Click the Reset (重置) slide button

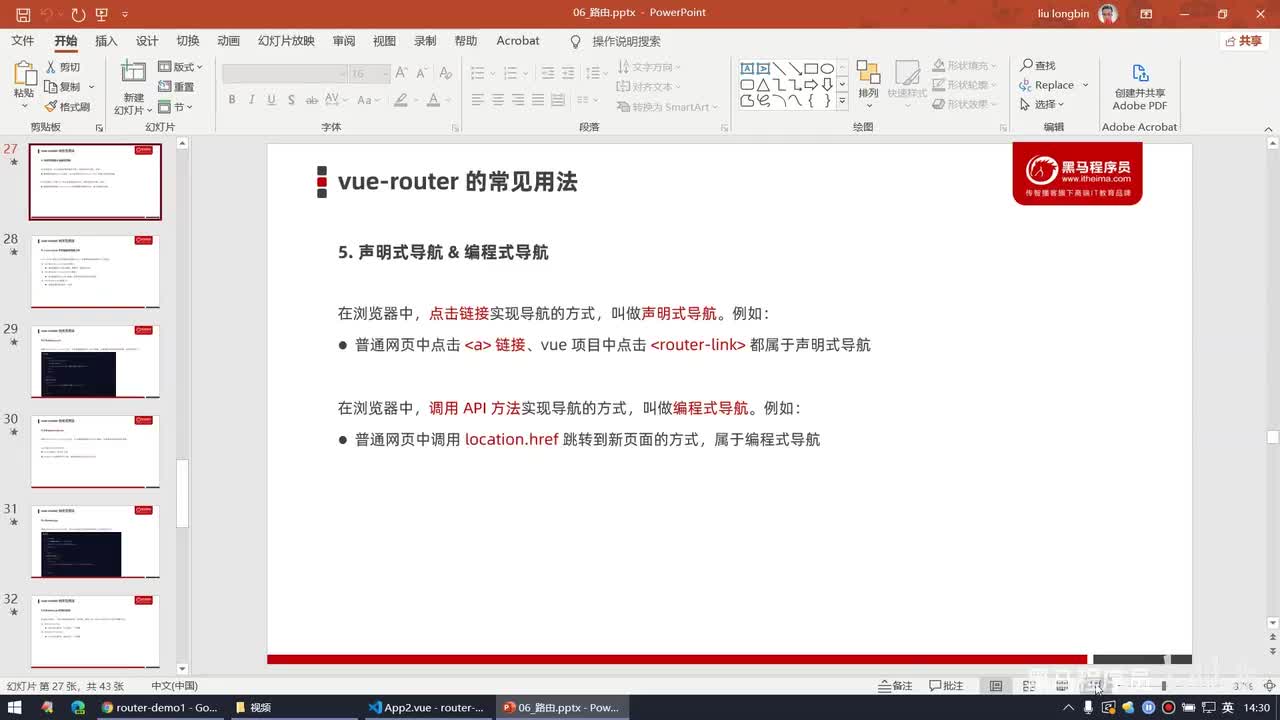tap(177, 87)
